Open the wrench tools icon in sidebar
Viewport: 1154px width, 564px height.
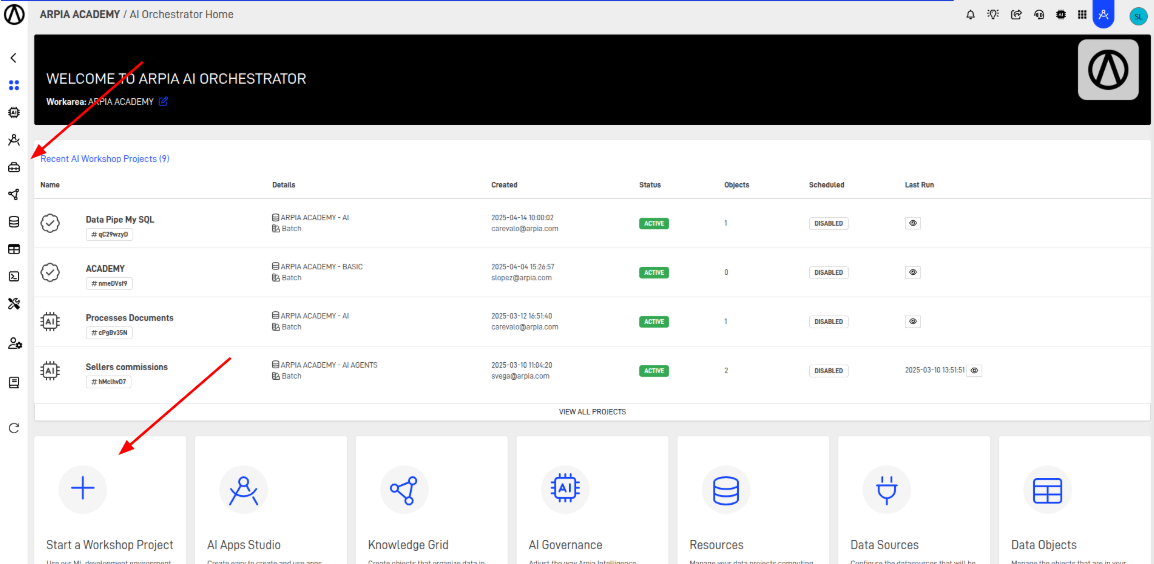pos(13,303)
